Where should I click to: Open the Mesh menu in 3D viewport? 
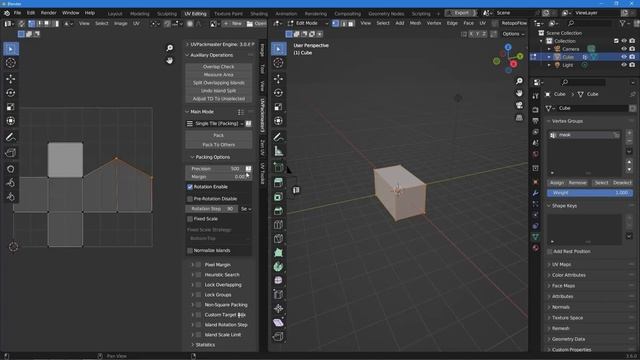(x=415, y=23)
